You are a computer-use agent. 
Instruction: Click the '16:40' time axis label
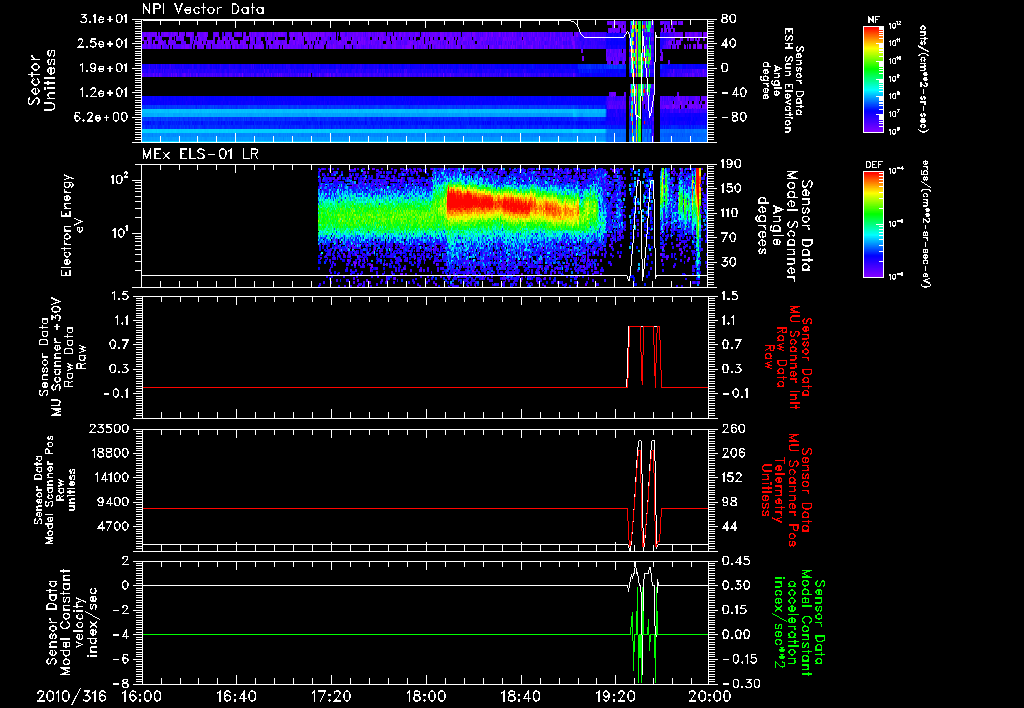(236, 696)
